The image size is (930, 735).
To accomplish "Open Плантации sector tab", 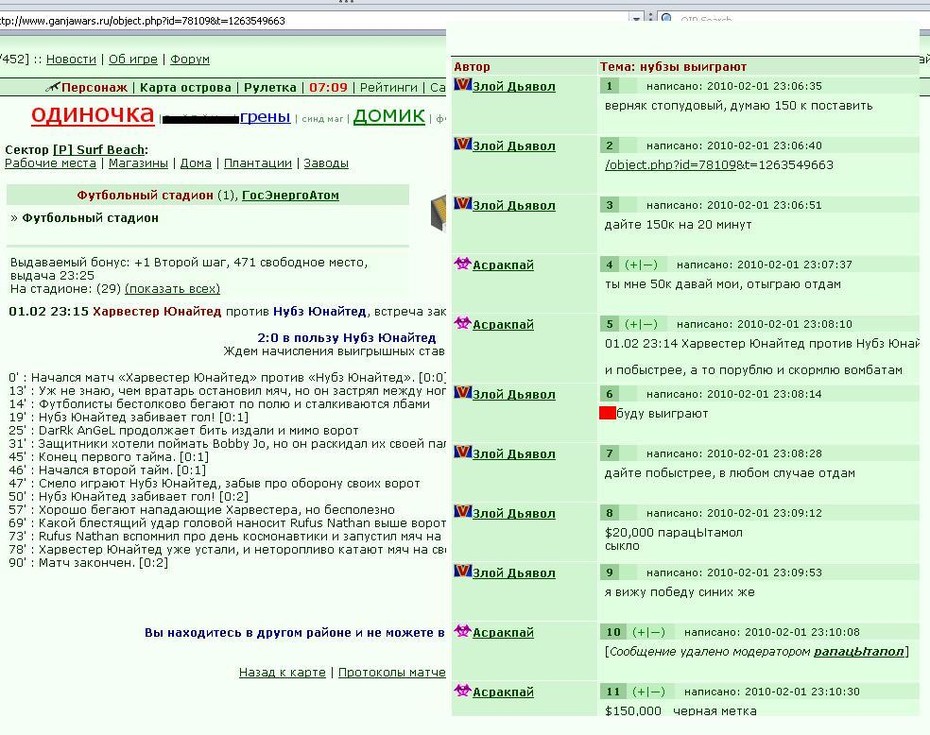I will (x=257, y=163).
